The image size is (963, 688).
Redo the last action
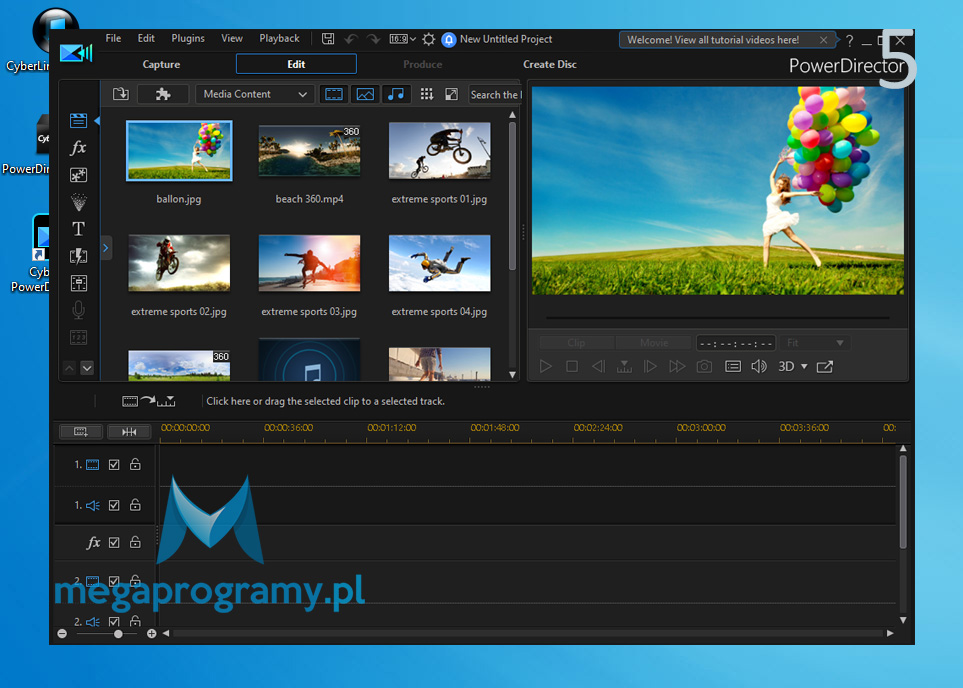373,39
